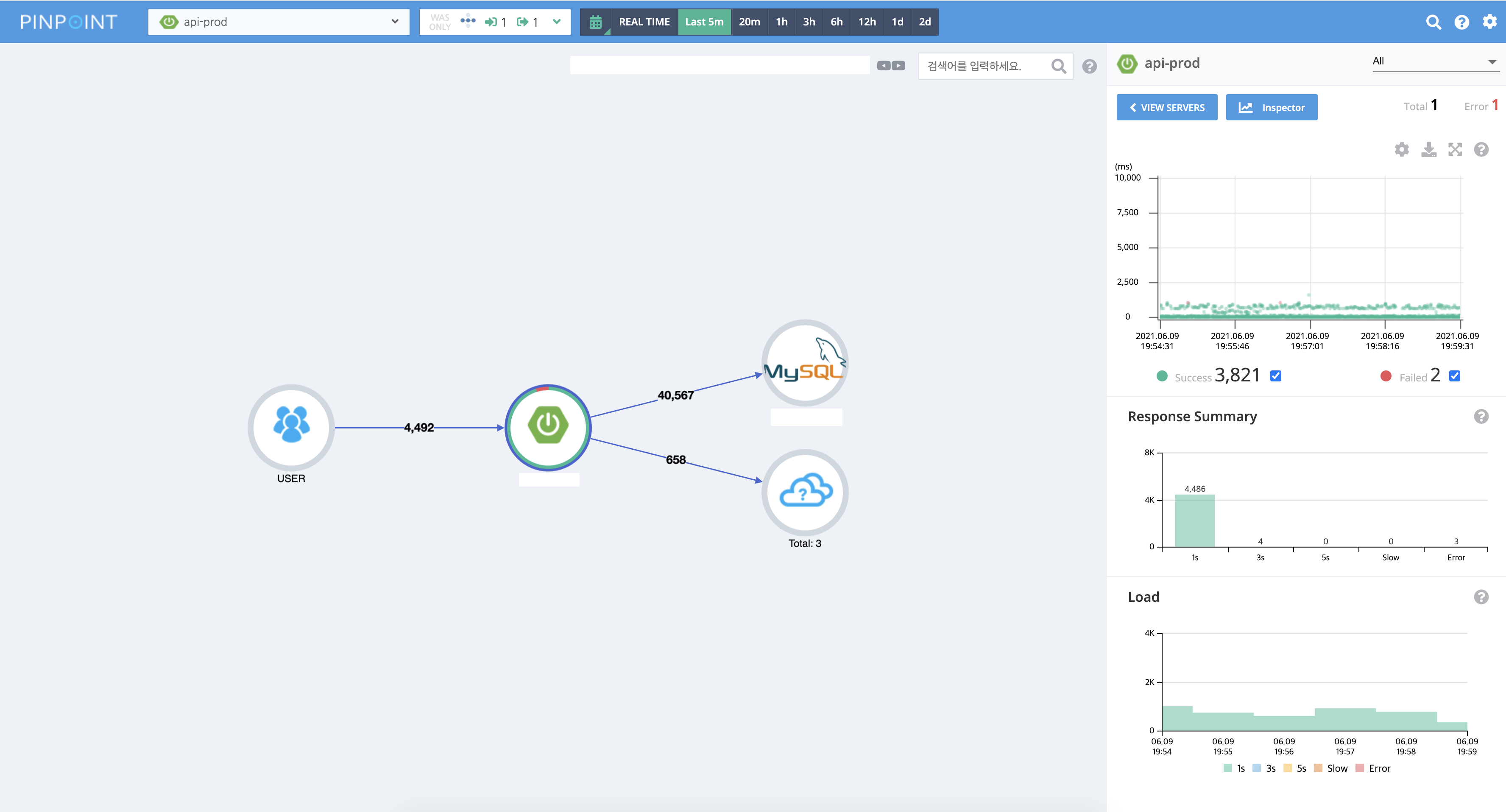Select the USER node in the server map
This screenshot has width=1506, height=812.
point(291,427)
